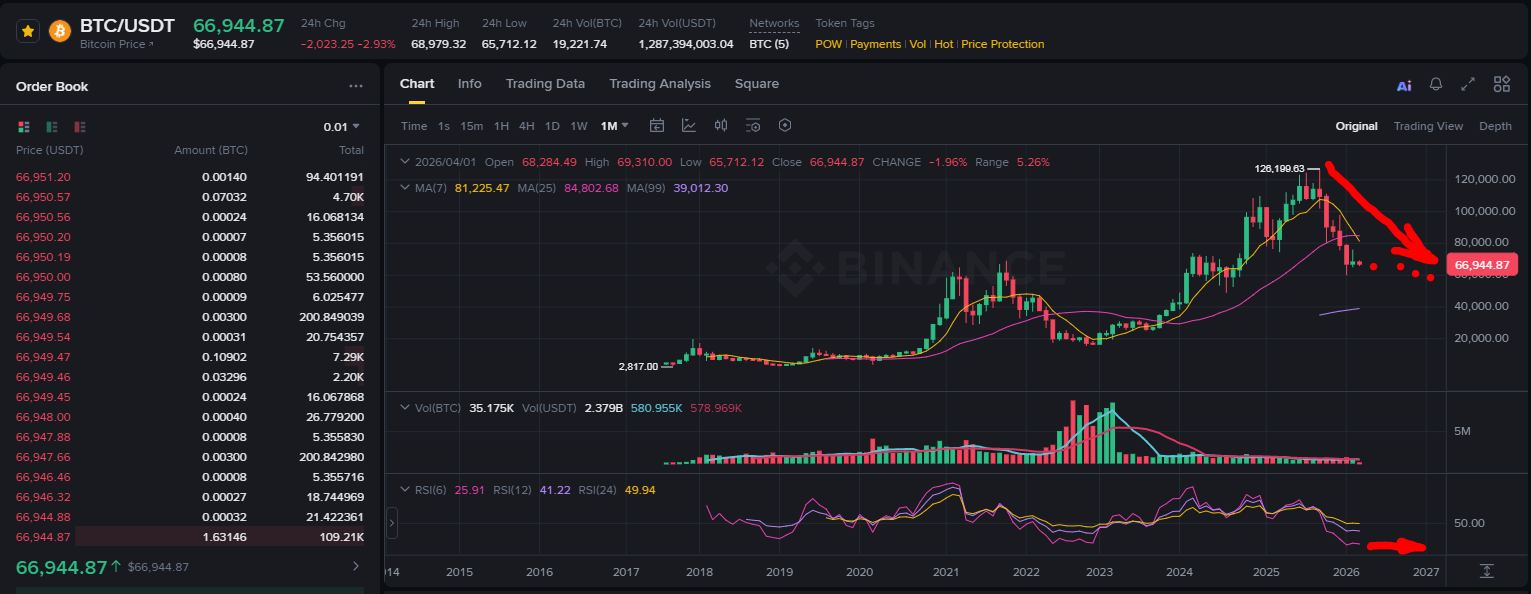
Task: Click the favorite star icon for BTC/USDT
Action: pyautogui.click(x=28, y=31)
